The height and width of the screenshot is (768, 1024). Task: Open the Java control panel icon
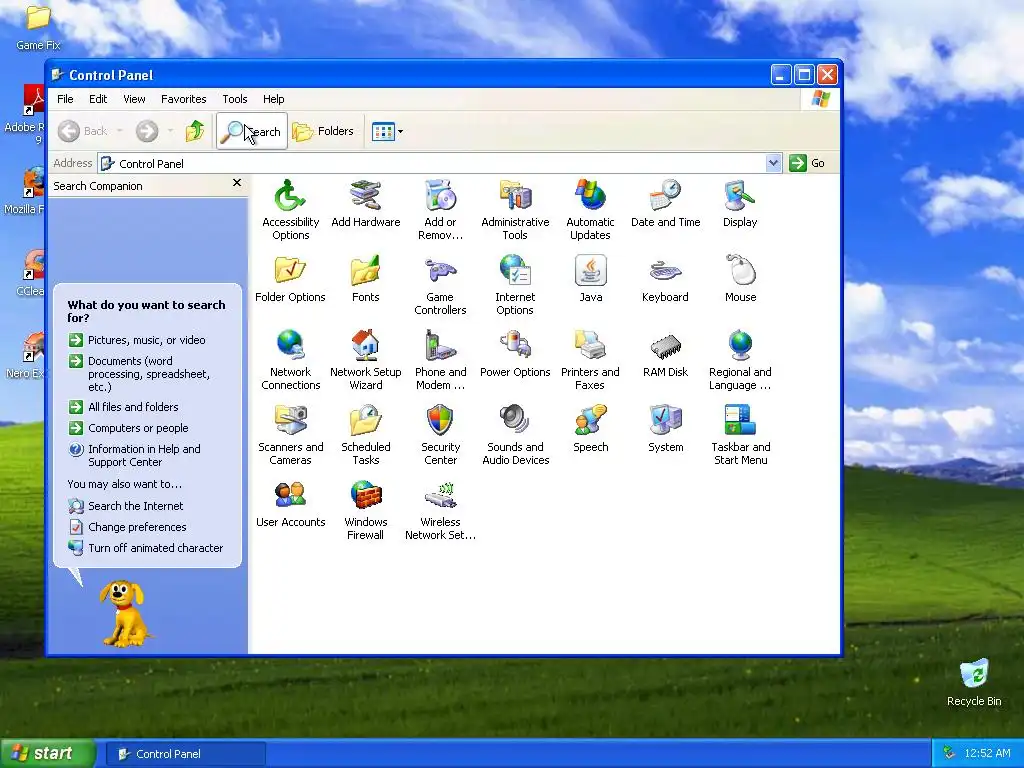[x=590, y=278]
